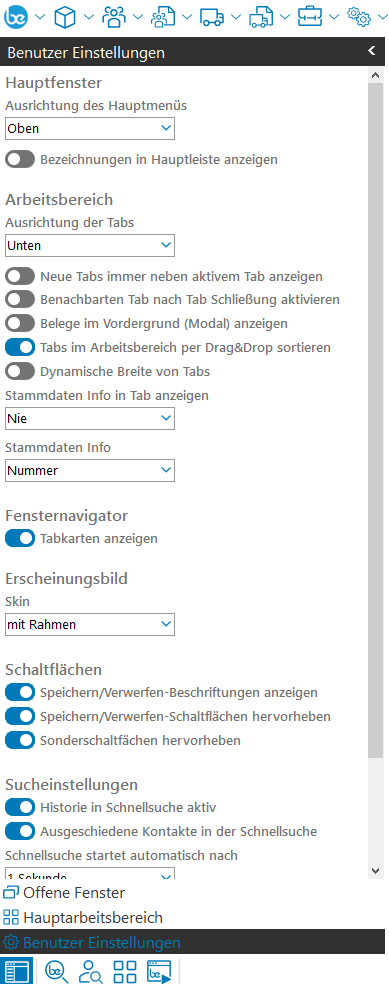Screen dimensions: 389x984
Task: Open Ausrichtung des Hauptmenüs dropdown
Action: coord(90,129)
